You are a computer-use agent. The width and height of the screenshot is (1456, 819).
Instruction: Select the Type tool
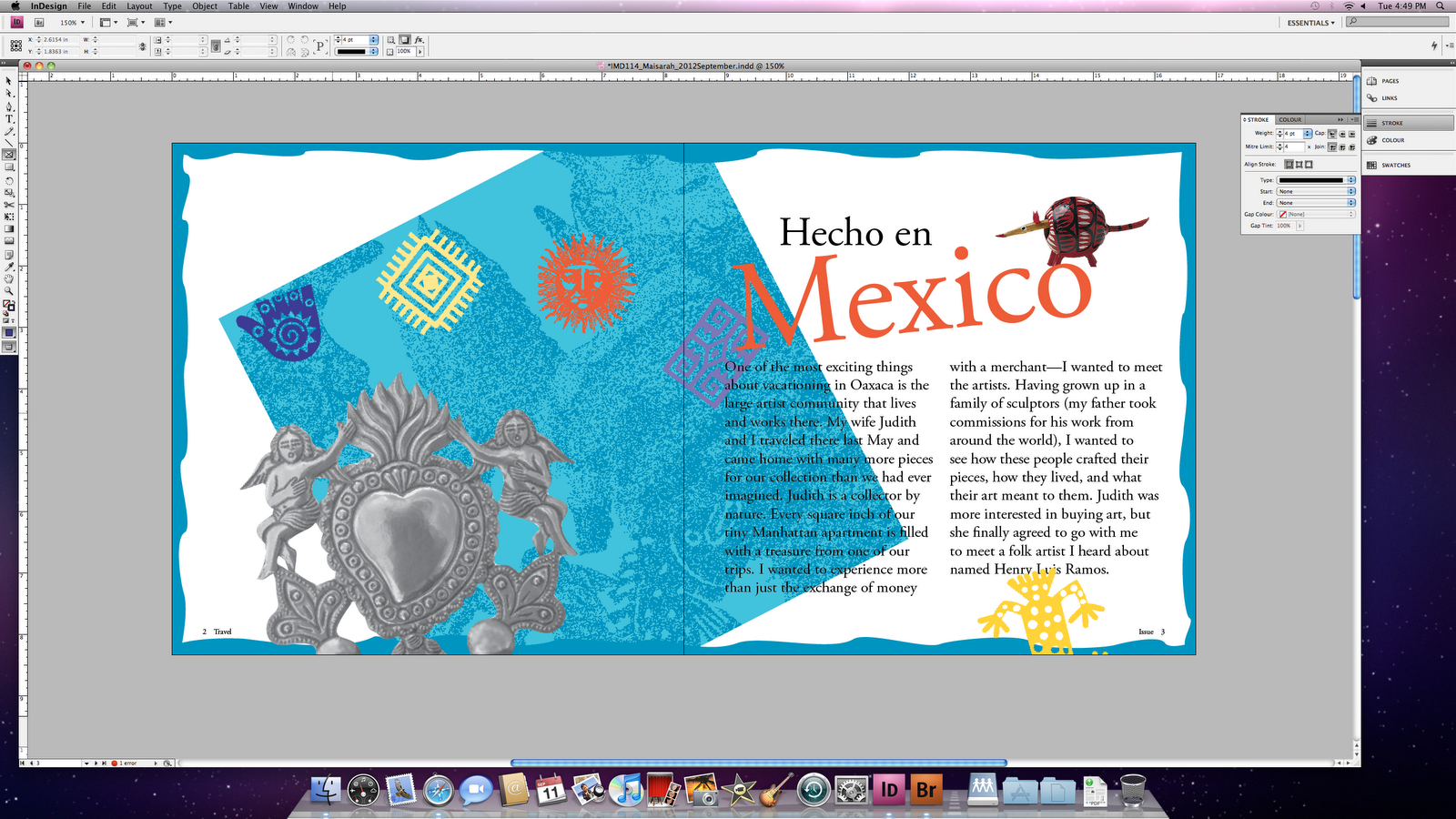pos(9,118)
